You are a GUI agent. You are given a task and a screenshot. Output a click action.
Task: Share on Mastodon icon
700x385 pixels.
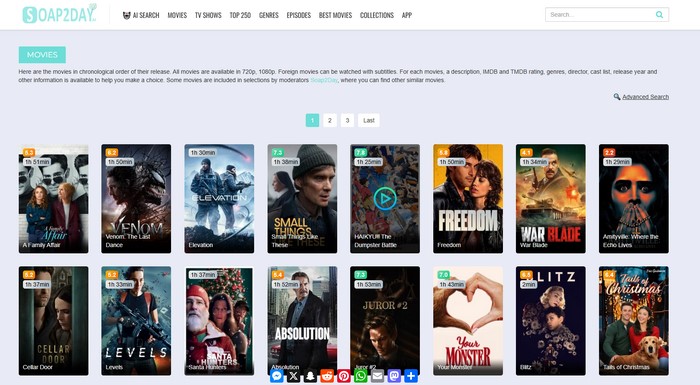[x=394, y=376]
